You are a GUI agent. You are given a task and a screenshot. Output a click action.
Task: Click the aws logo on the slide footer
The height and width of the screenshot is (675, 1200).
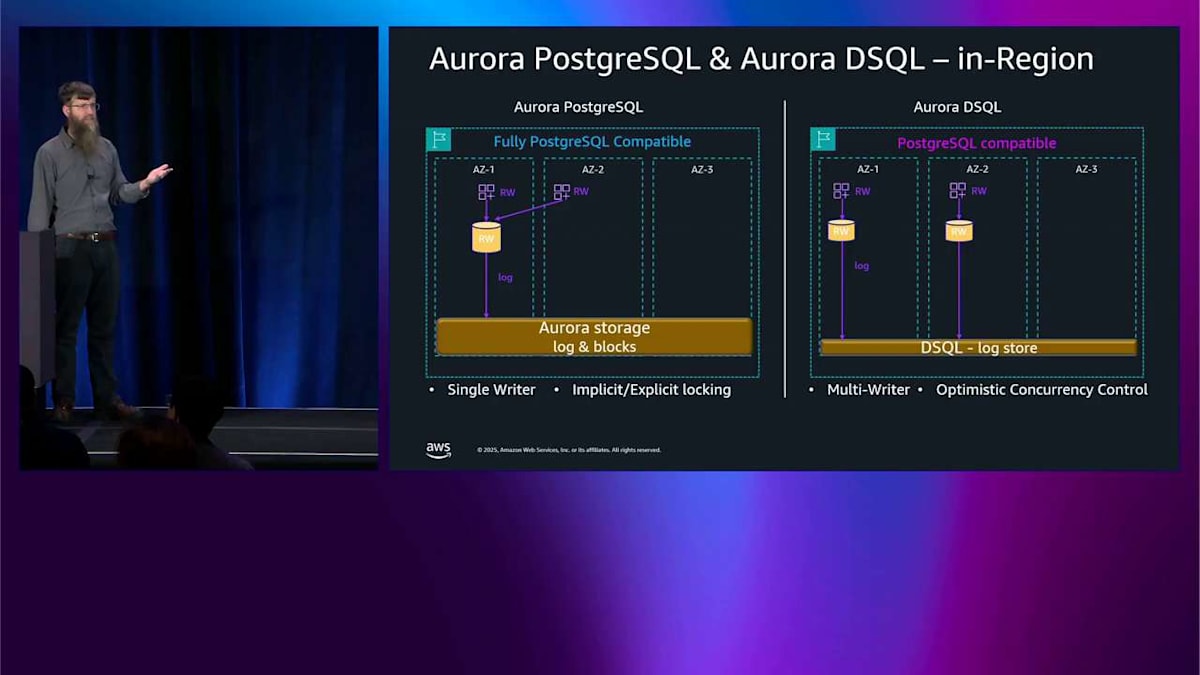(438, 450)
